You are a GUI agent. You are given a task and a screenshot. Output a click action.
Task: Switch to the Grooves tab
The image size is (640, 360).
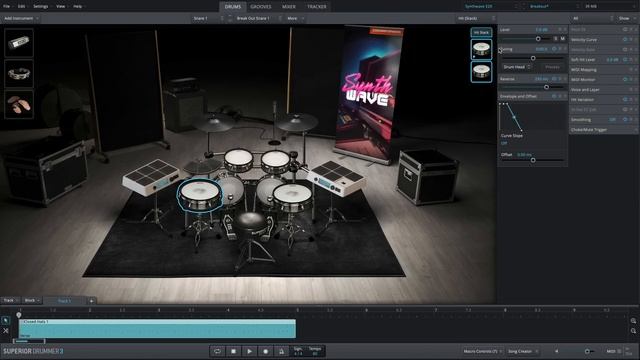coord(260,7)
